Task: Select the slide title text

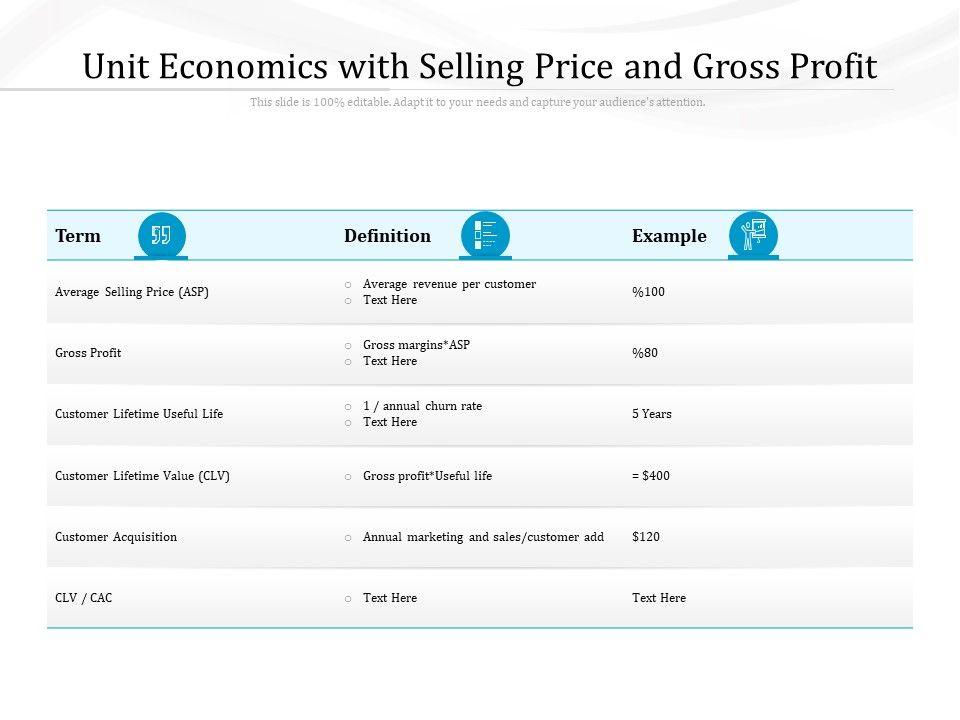Action: (480, 67)
